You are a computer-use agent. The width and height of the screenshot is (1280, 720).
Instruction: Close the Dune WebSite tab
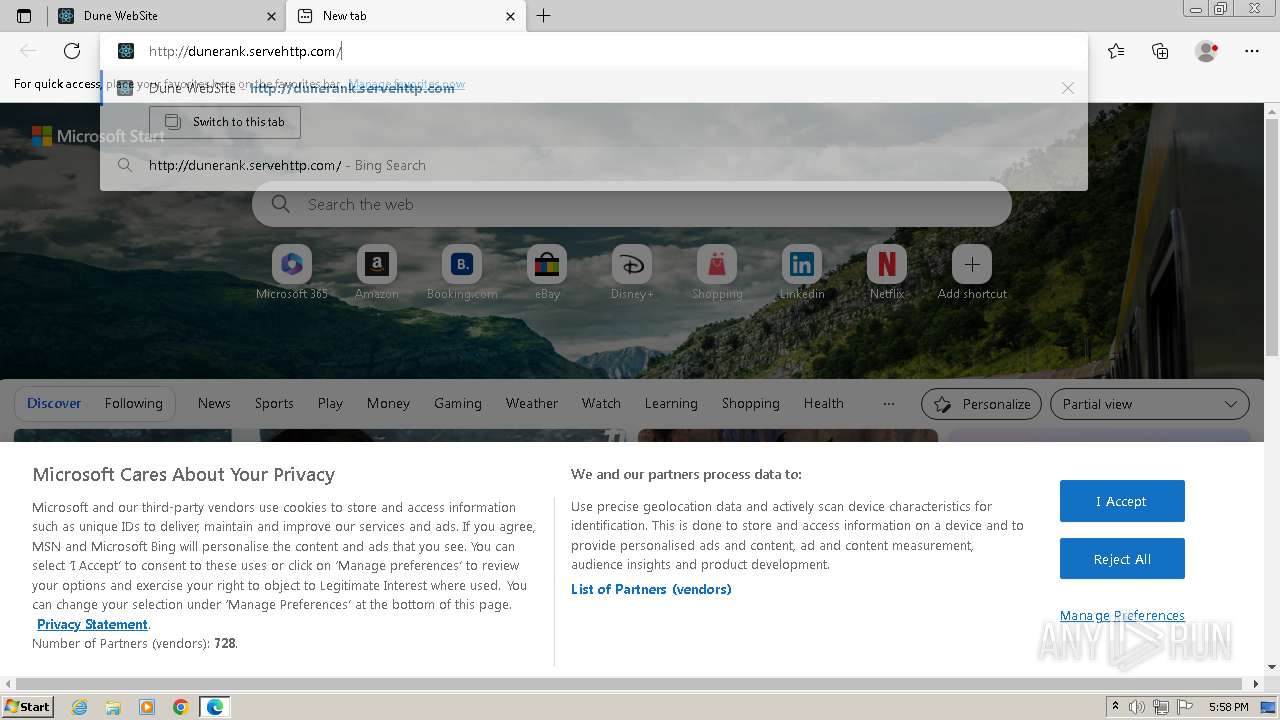click(x=271, y=16)
